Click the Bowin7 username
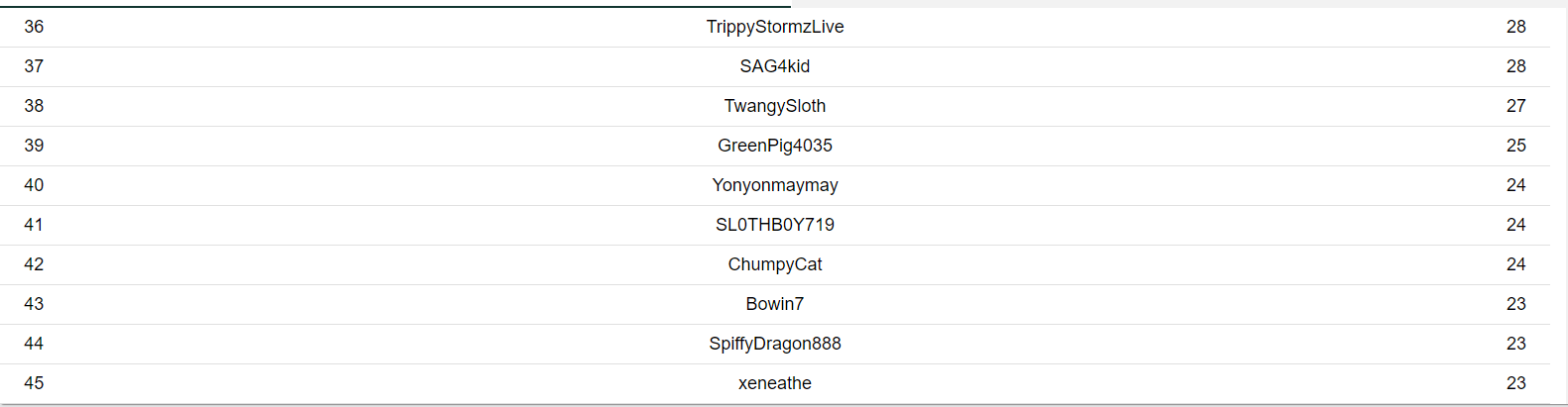This screenshot has width=1568, height=407. (775, 304)
